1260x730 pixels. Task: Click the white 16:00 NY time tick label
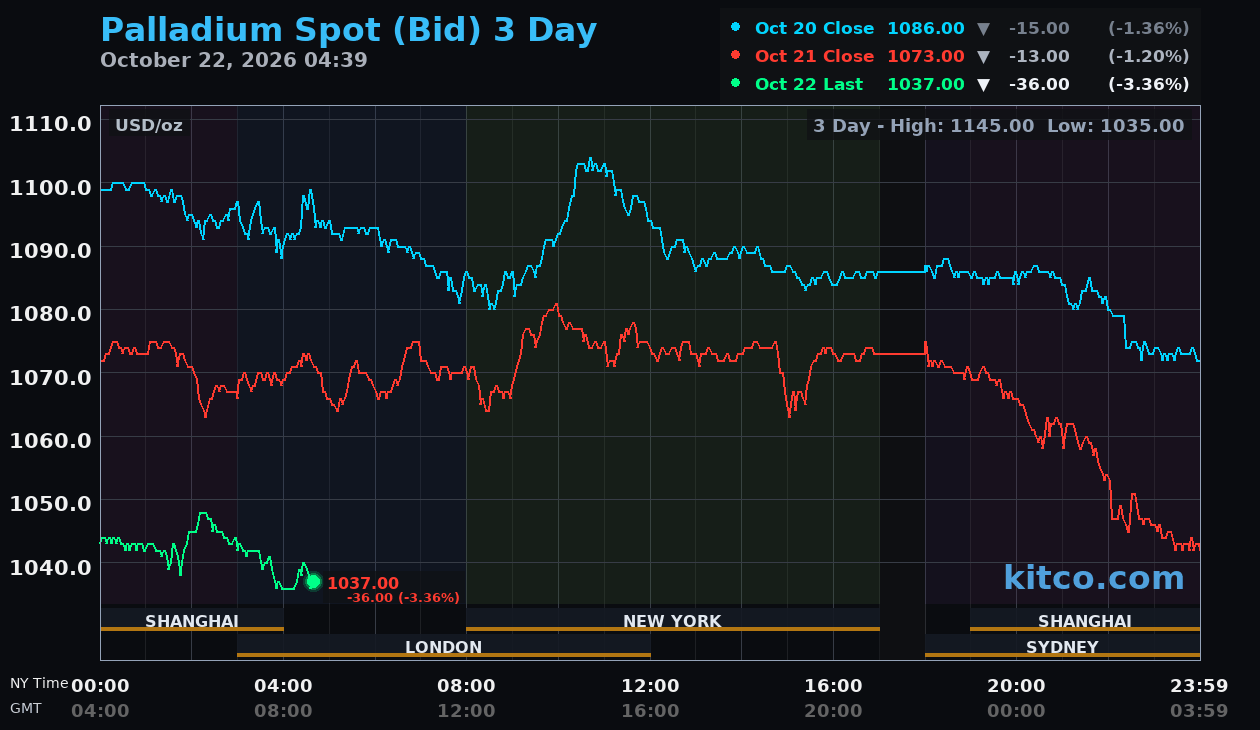[x=833, y=686]
